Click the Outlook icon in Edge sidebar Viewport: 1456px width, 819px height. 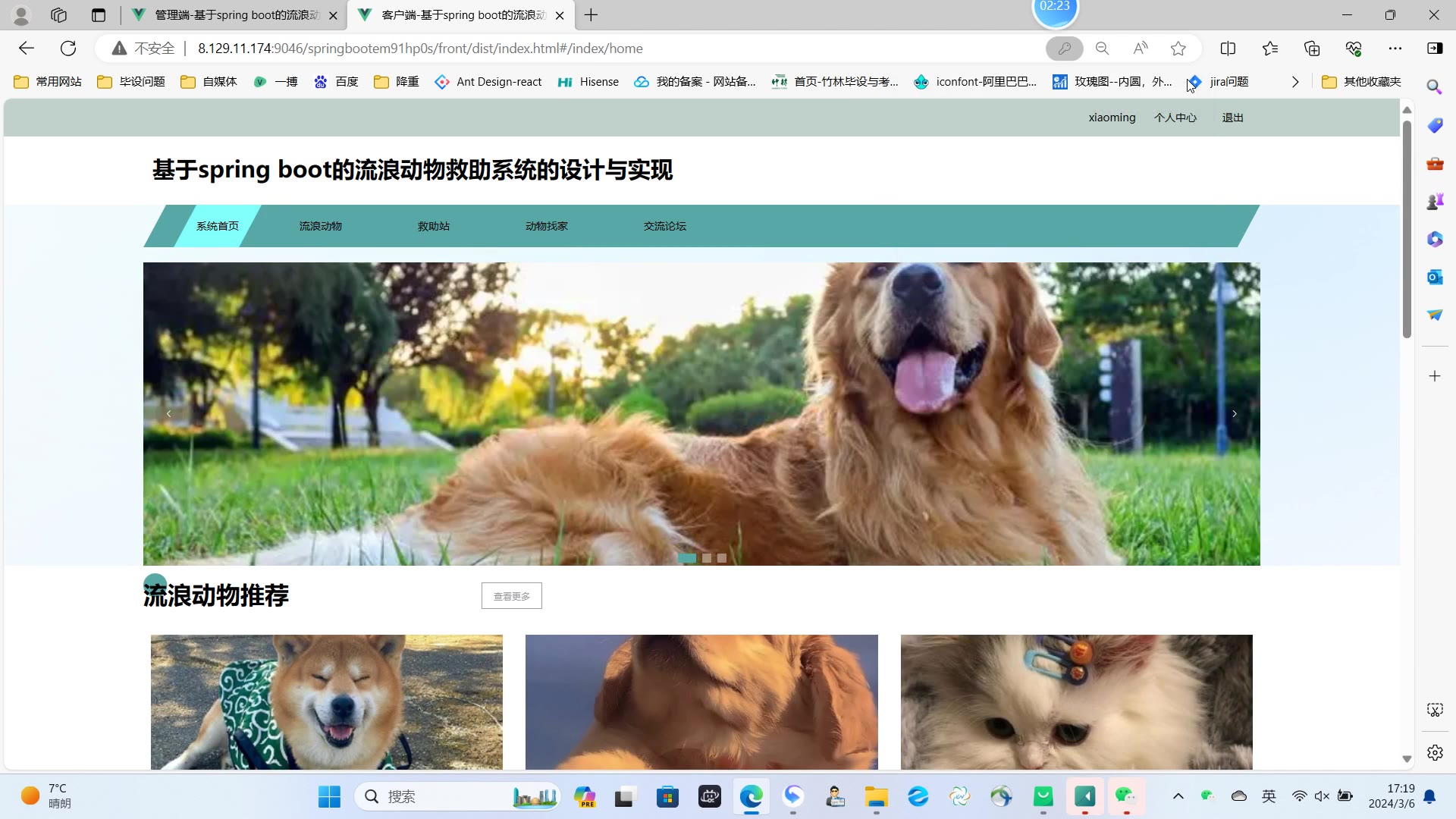tap(1434, 278)
